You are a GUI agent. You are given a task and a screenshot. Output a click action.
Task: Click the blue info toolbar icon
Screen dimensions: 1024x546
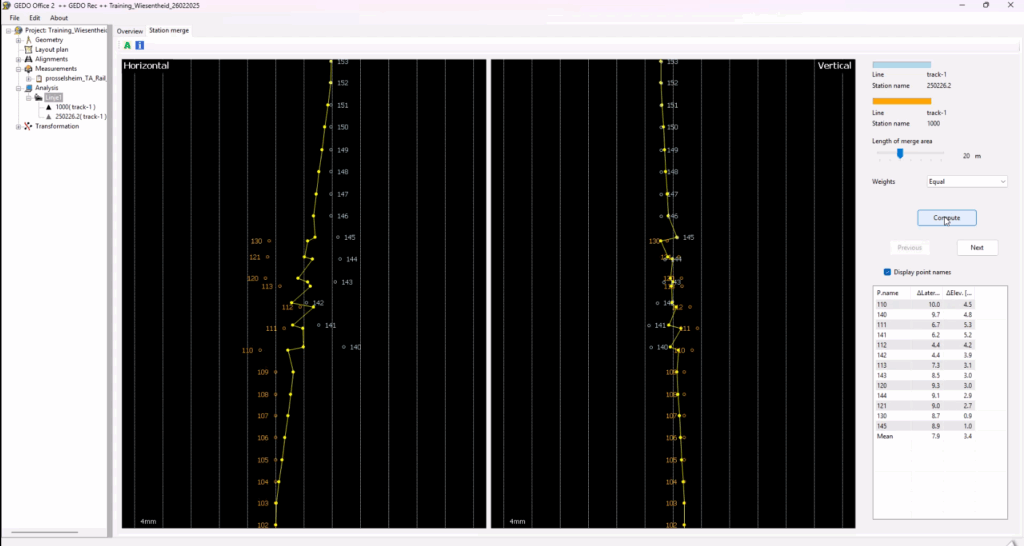139,45
